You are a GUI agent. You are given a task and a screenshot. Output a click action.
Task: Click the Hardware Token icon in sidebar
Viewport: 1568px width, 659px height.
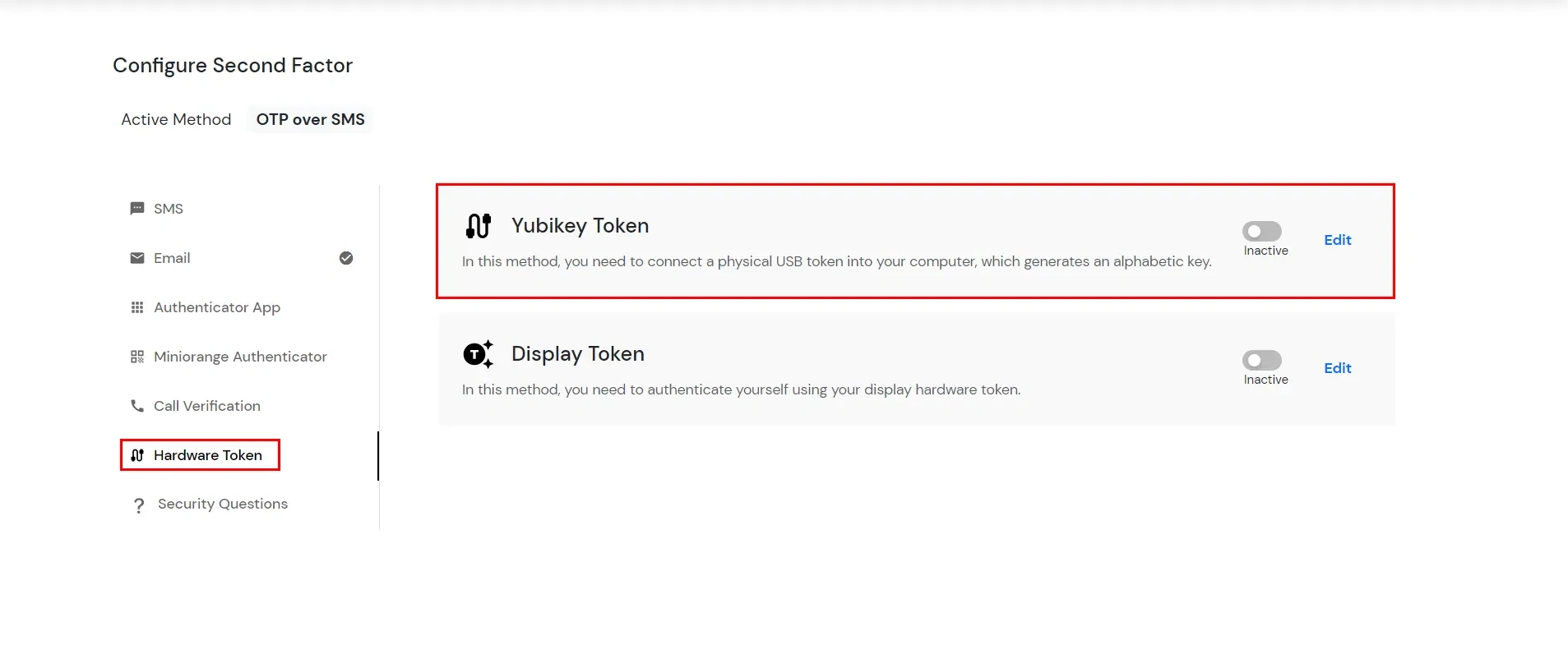tap(136, 454)
